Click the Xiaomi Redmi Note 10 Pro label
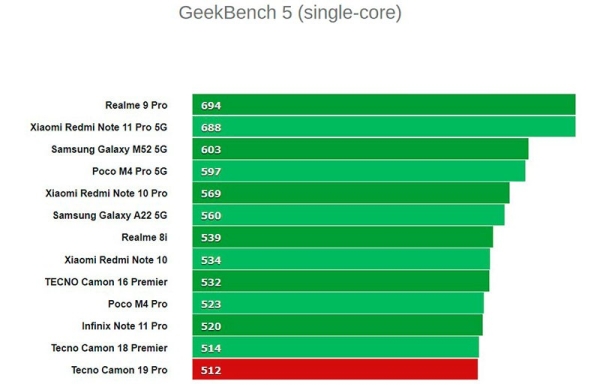The height and width of the screenshot is (390, 600). tap(106, 193)
